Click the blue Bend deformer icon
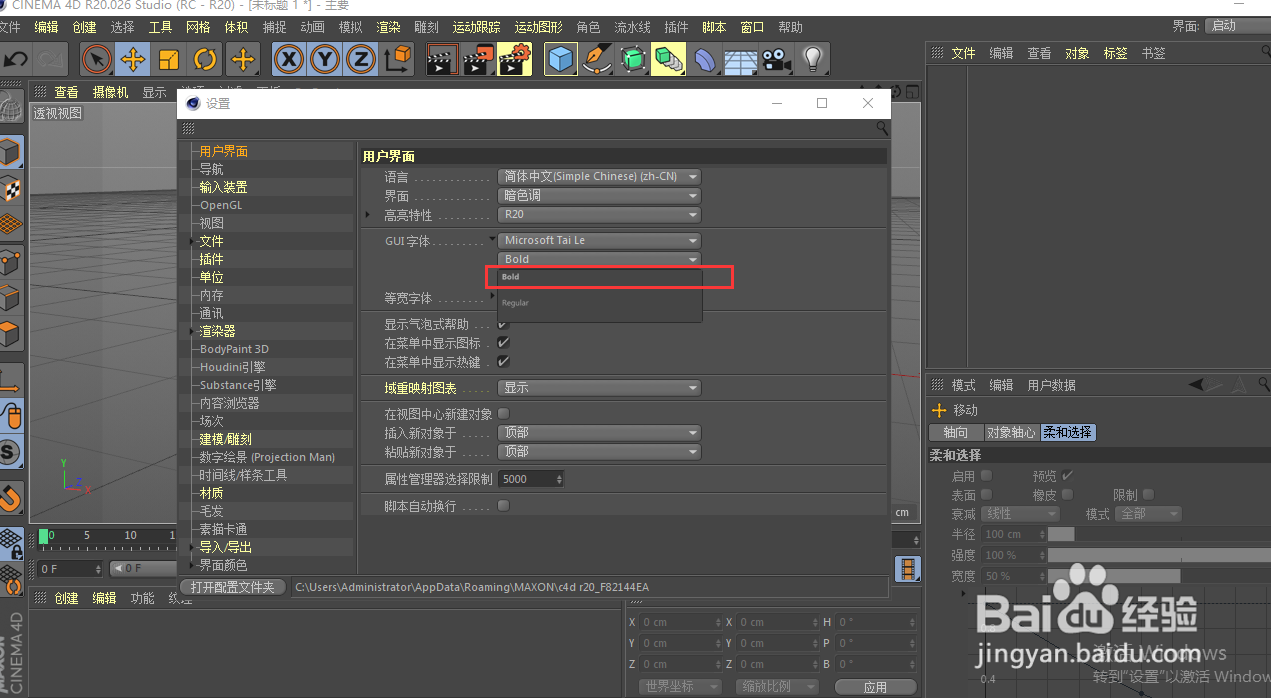 pyautogui.click(x=705, y=60)
